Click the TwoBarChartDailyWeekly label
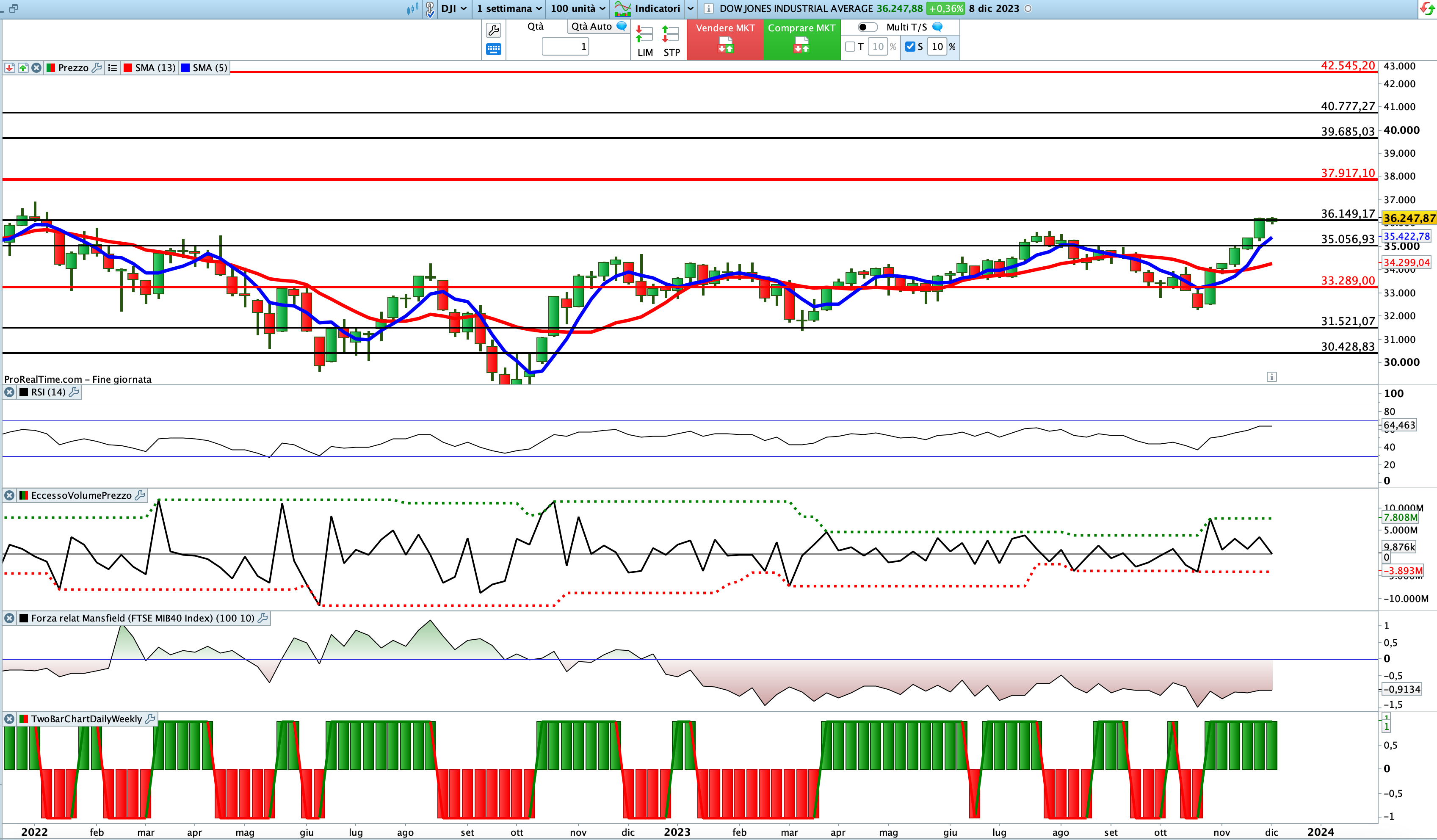The image size is (1437, 840). 87,719
